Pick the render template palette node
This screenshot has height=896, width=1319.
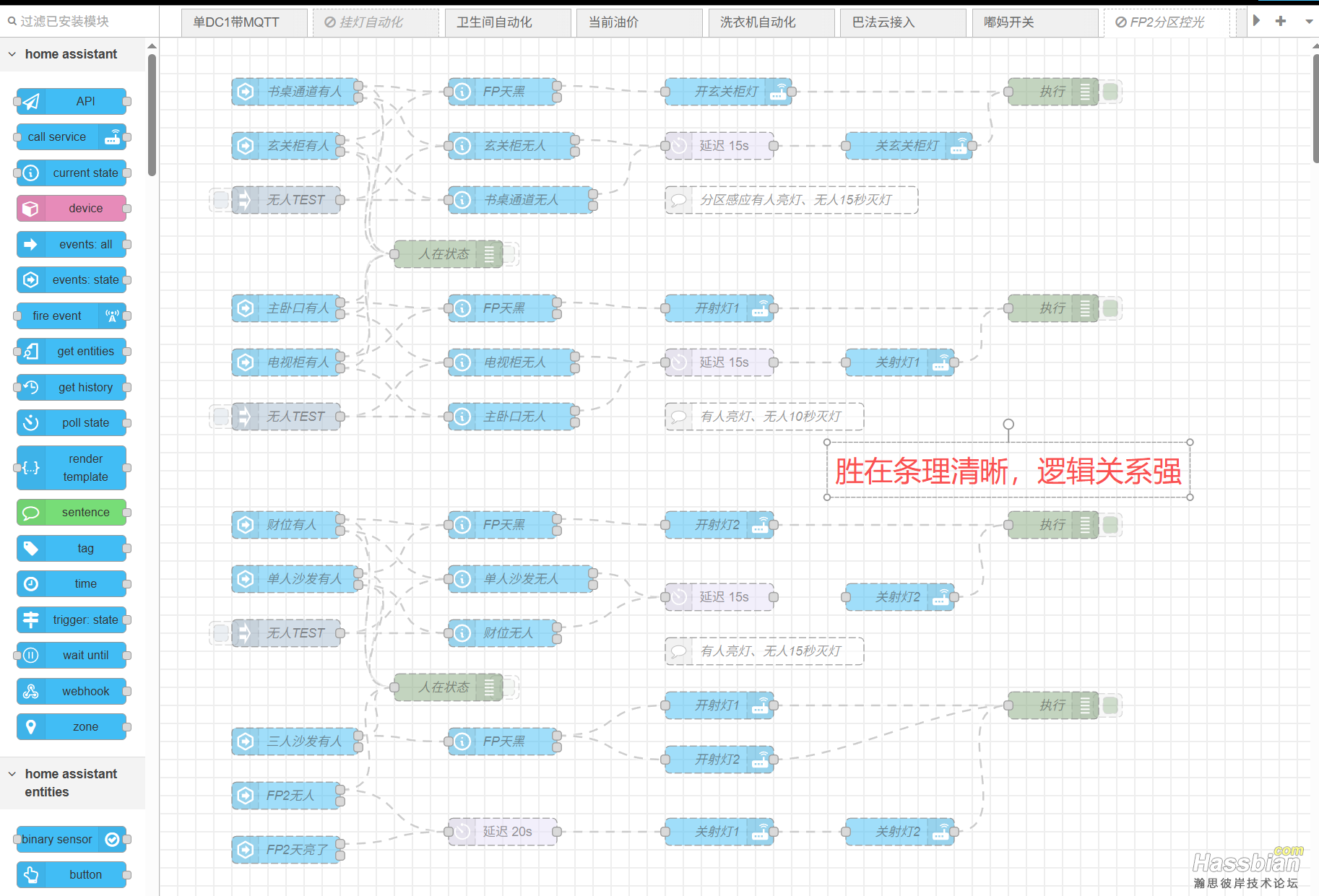coord(72,468)
